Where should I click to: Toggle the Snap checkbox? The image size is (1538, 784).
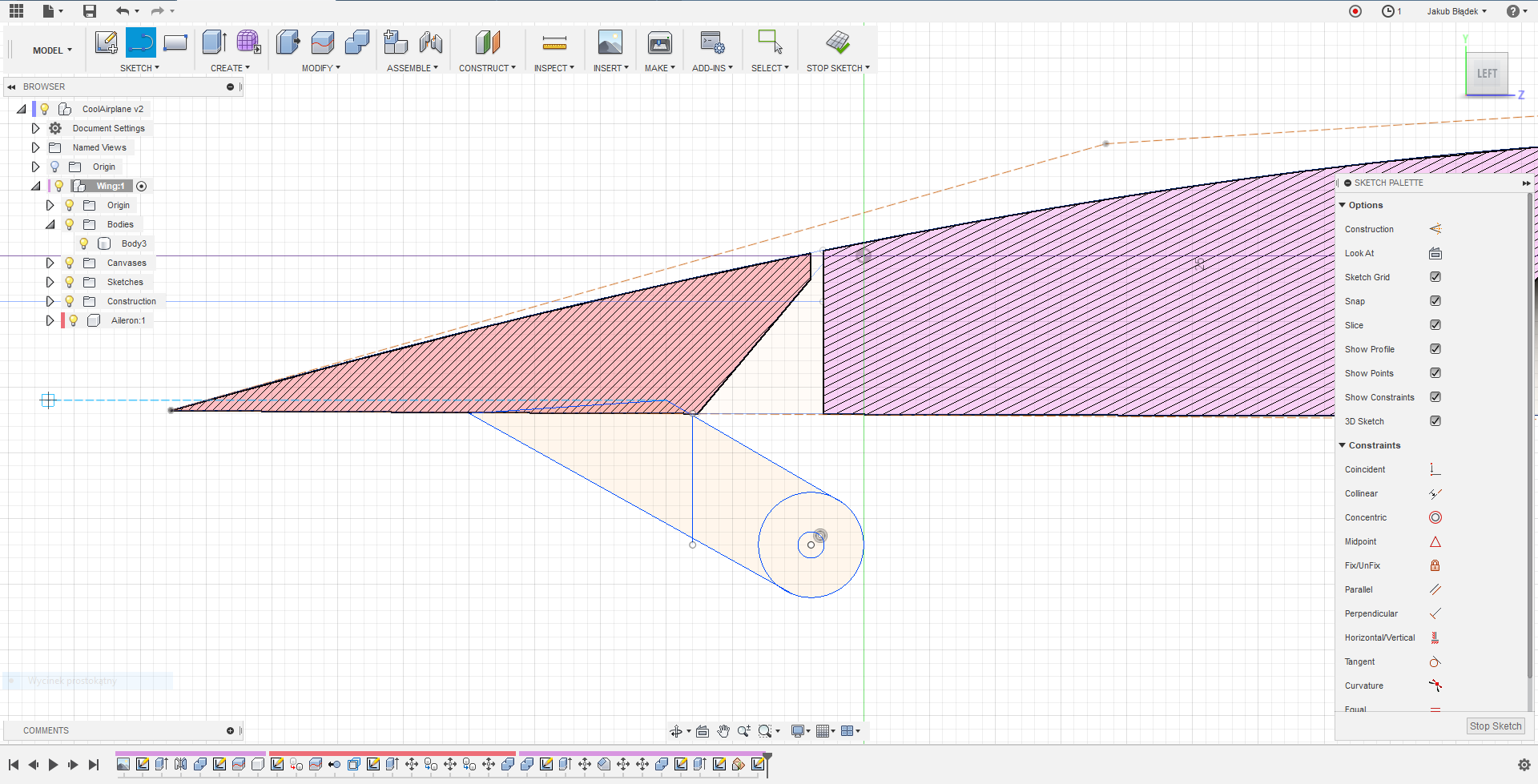click(x=1435, y=301)
